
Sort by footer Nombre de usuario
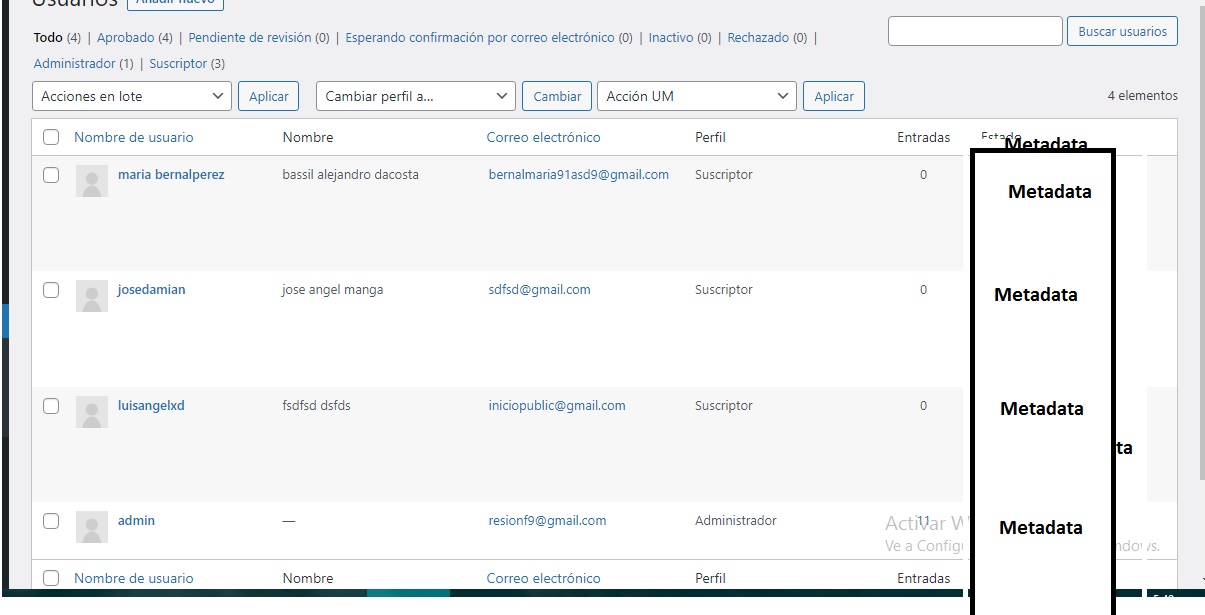[134, 578]
